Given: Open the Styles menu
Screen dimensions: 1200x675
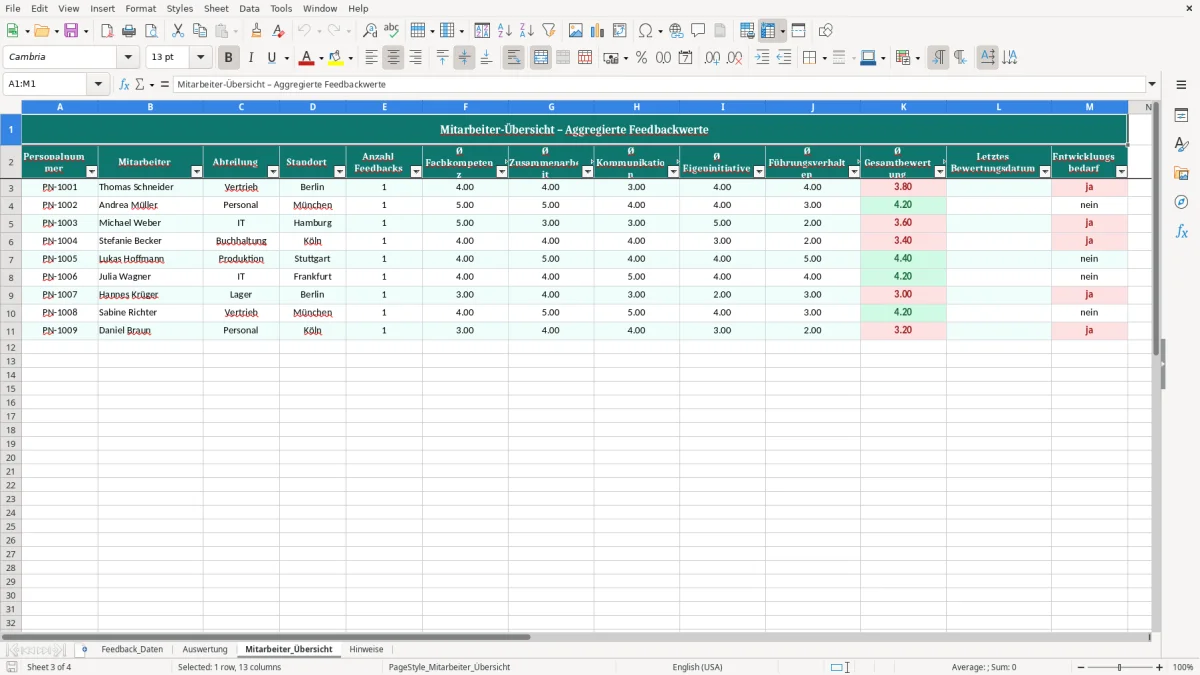Looking at the screenshot, I should 180,8.
